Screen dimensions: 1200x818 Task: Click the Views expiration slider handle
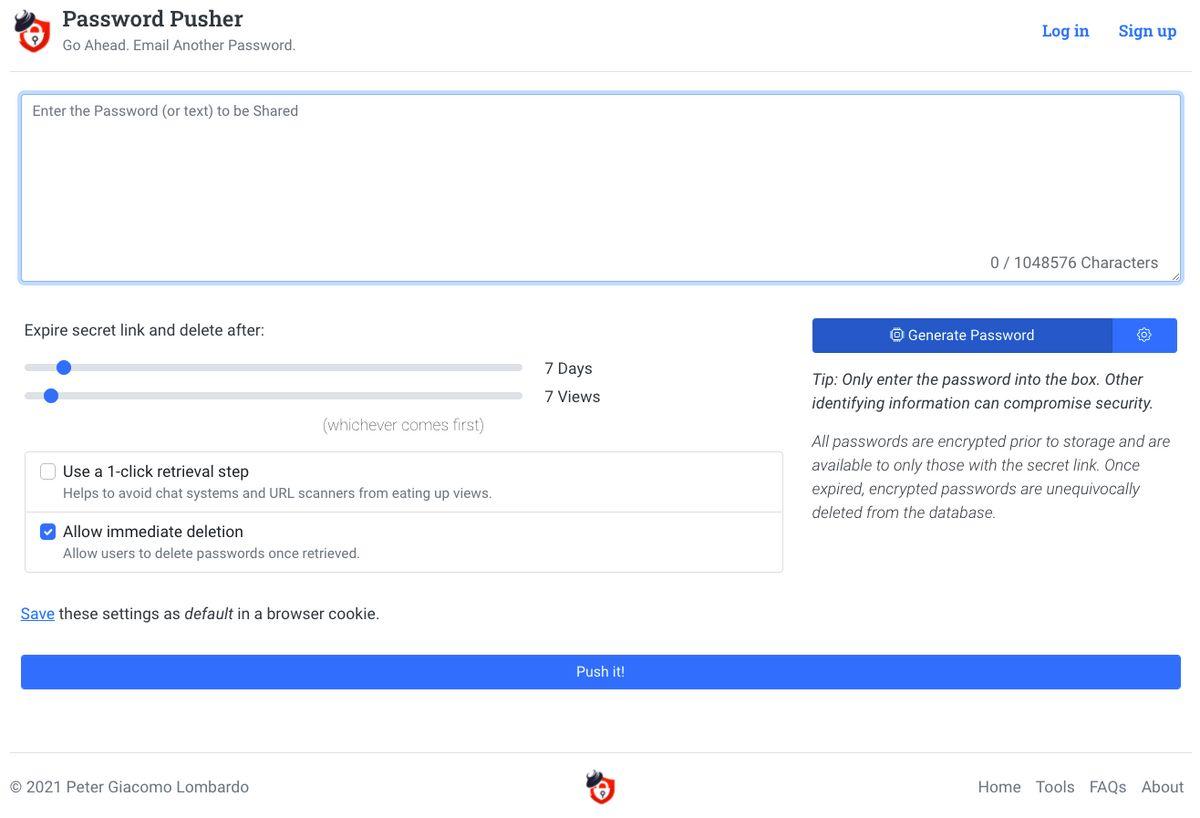pos(51,396)
